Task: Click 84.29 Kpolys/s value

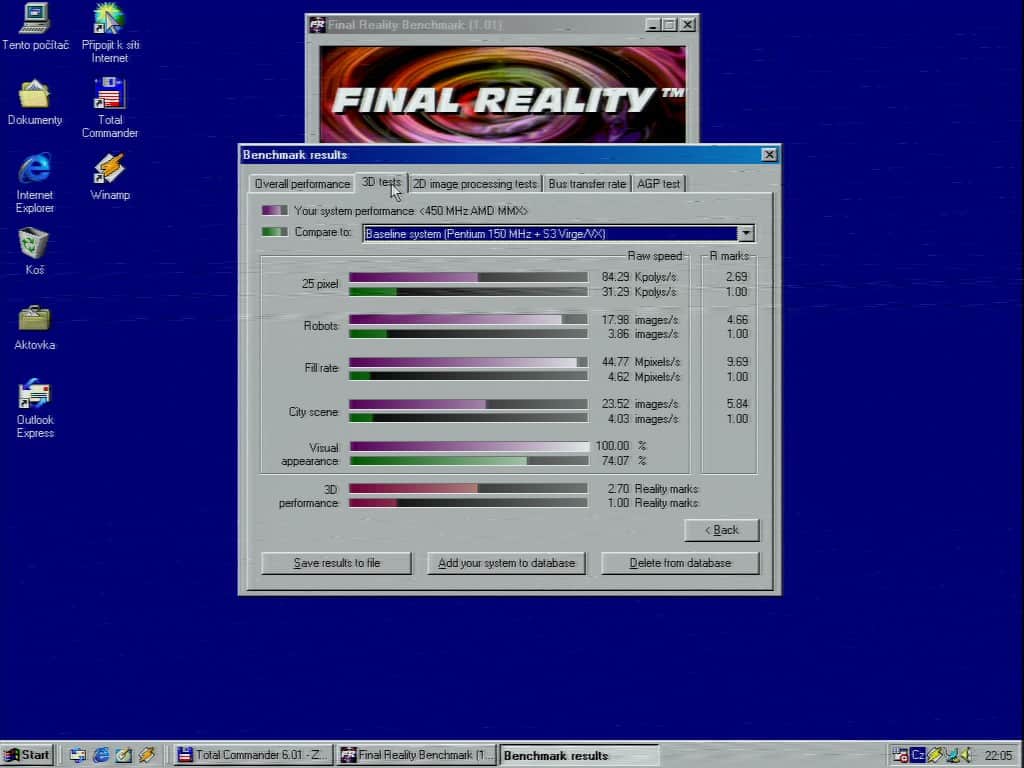Action: (x=639, y=277)
